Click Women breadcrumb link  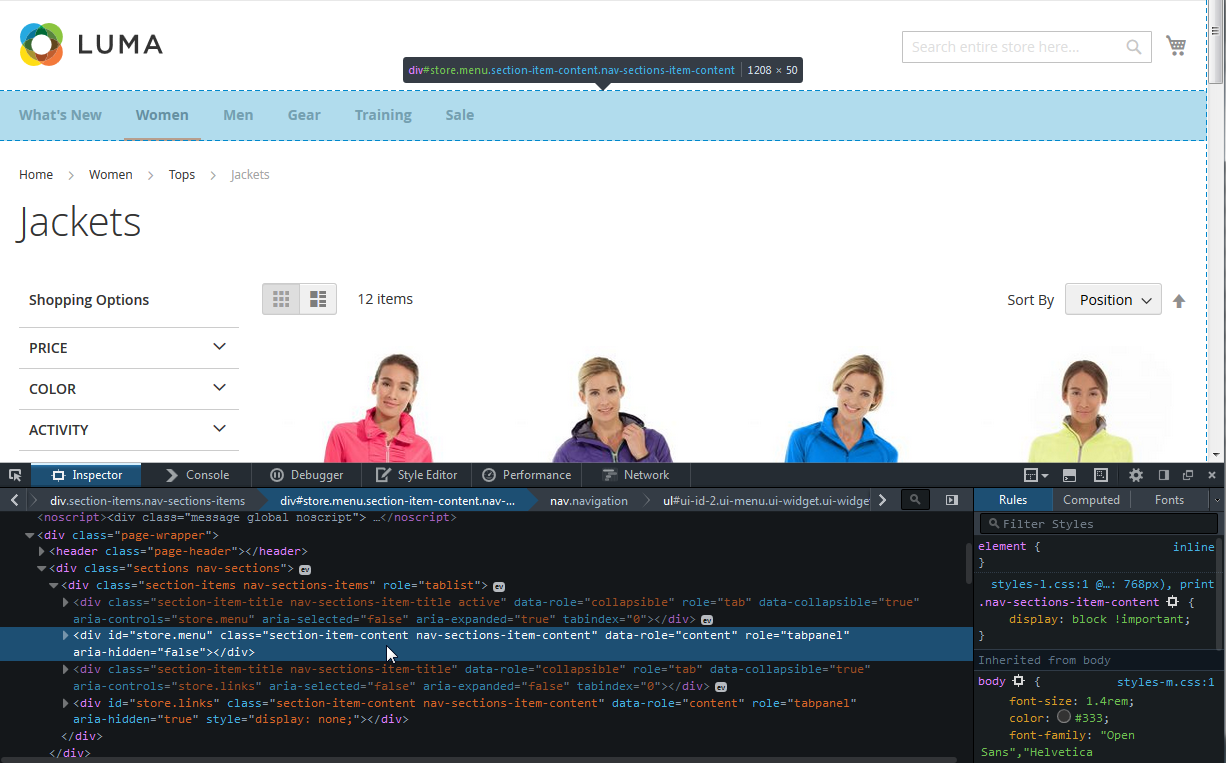click(x=110, y=174)
